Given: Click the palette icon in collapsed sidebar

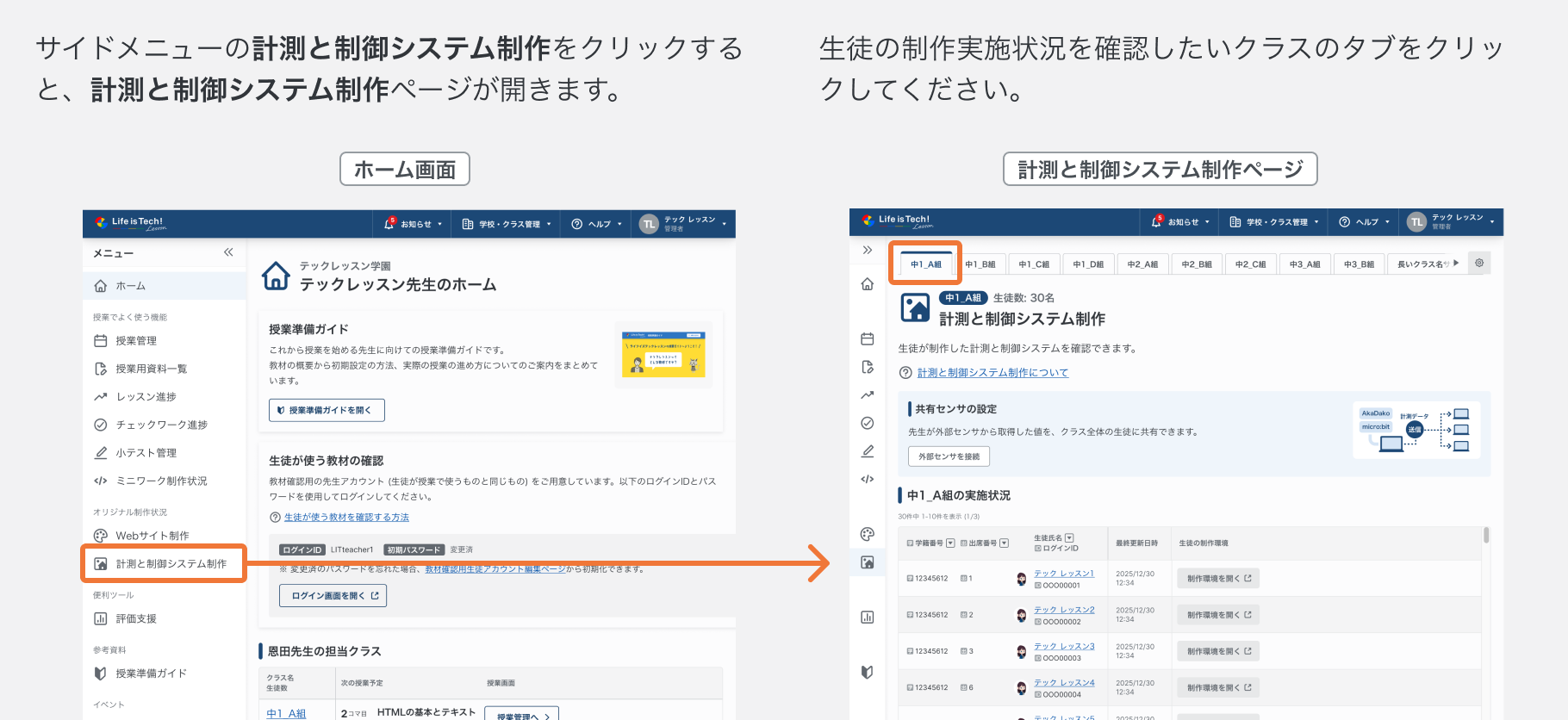Looking at the screenshot, I should pos(867,534).
